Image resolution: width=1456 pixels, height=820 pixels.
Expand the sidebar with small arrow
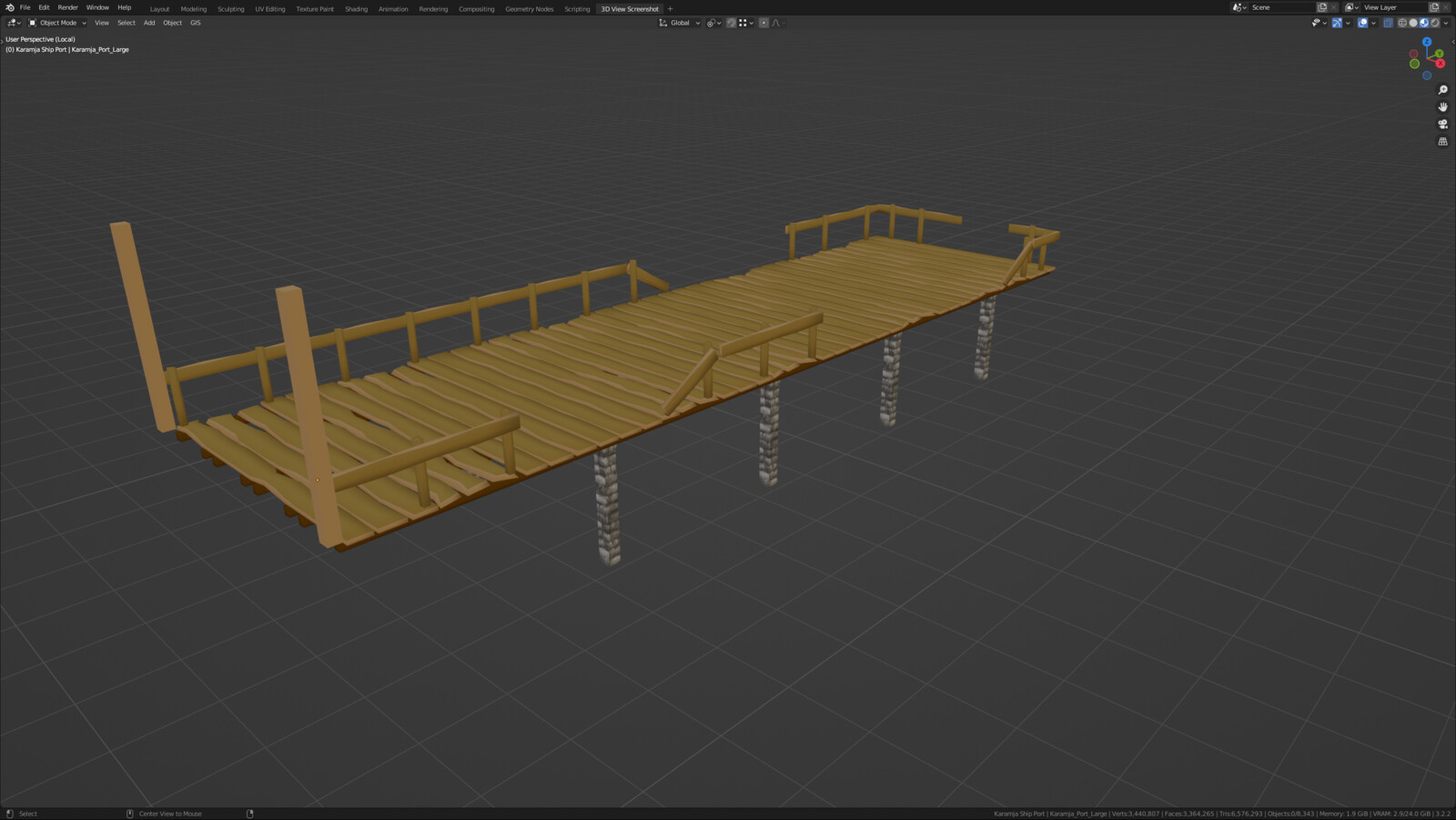1453,42
